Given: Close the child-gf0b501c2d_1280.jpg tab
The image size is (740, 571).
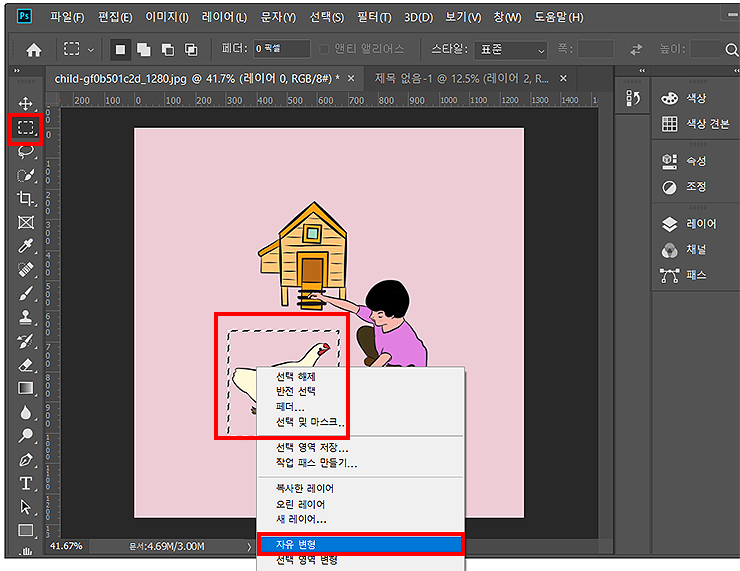Looking at the screenshot, I should 351,78.
